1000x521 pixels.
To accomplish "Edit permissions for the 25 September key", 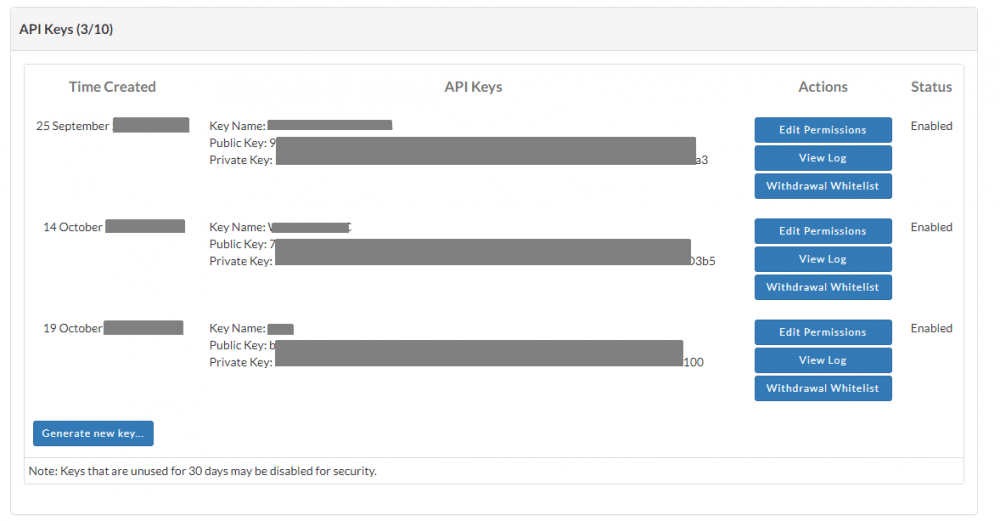I will point(822,130).
